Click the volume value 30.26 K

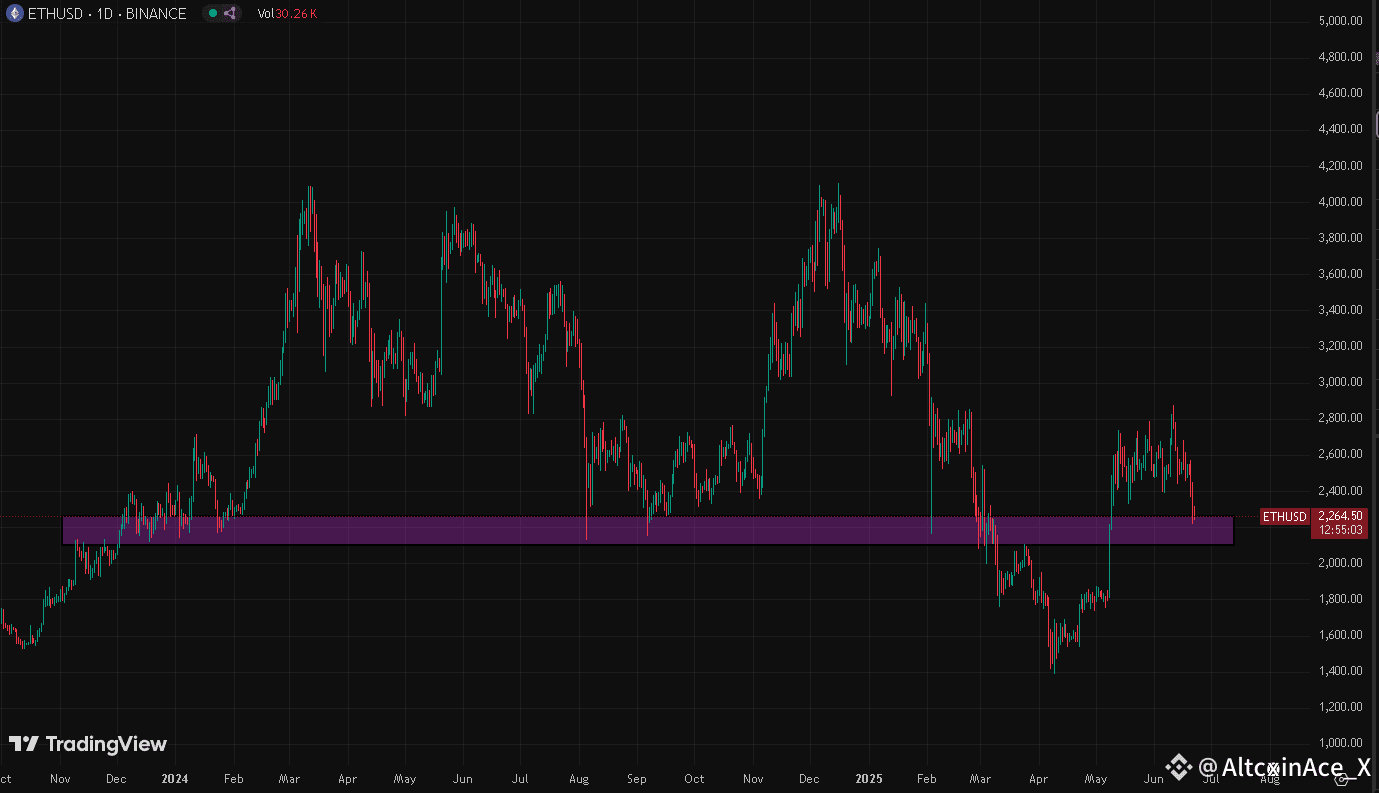(295, 13)
